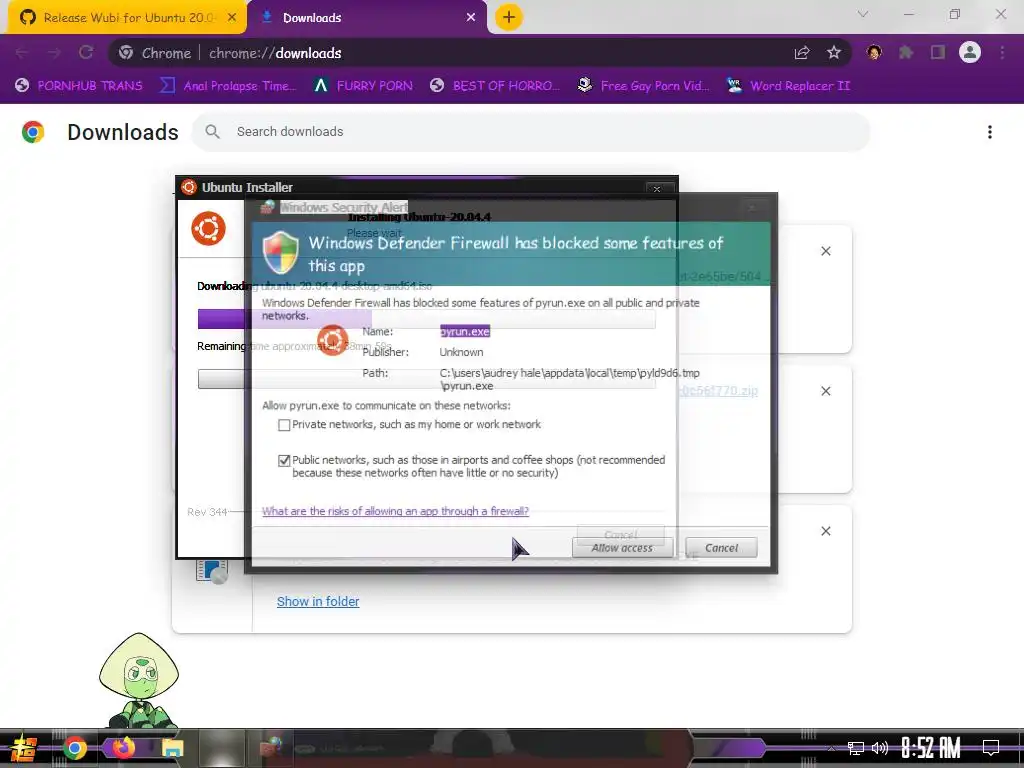Untick the Public networks checkbox
Image resolution: width=1024 pixels, height=768 pixels.
pyautogui.click(x=284, y=460)
